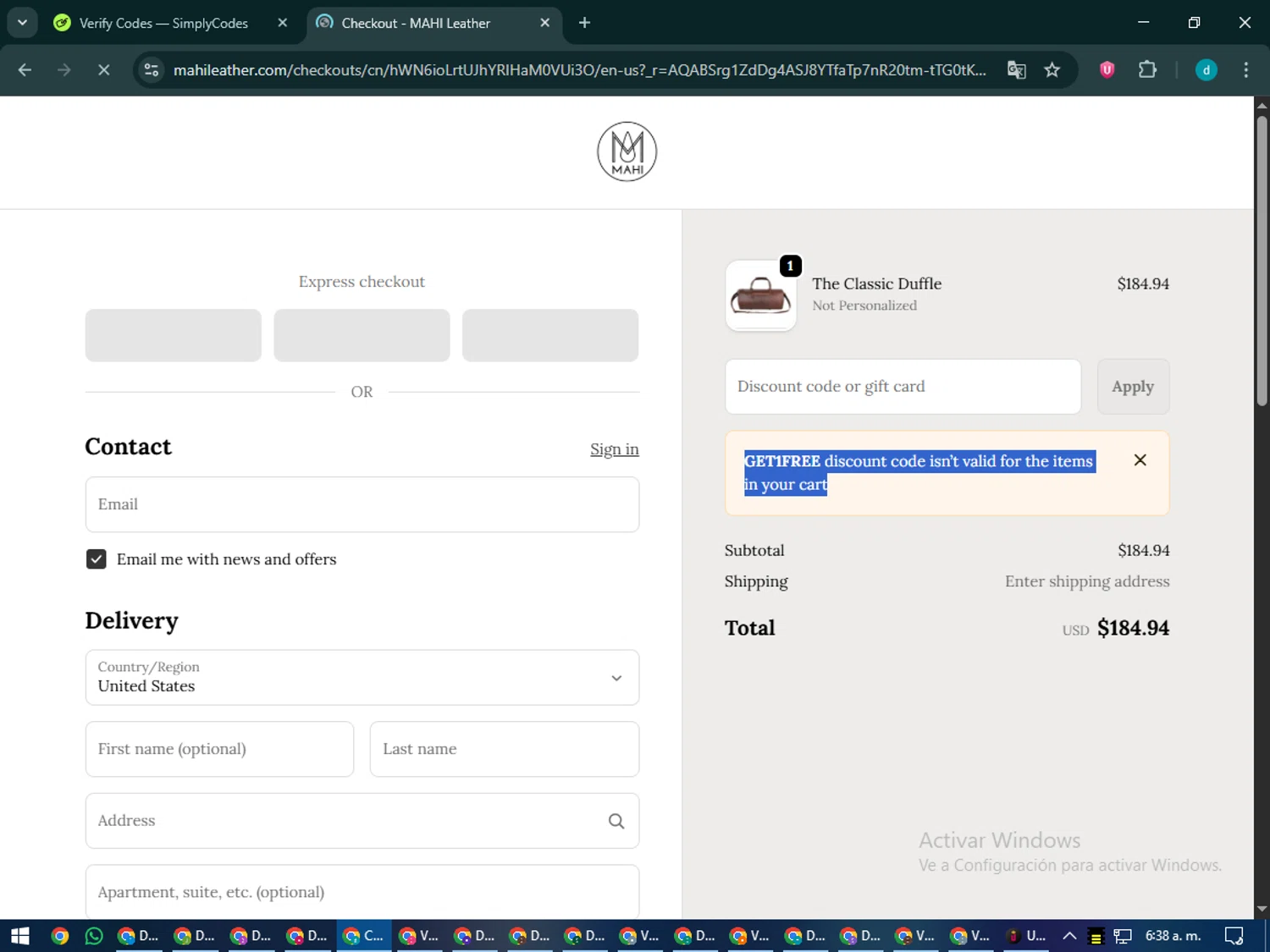1270x952 pixels.
Task: Go back to the previous page
Action: tap(25, 70)
